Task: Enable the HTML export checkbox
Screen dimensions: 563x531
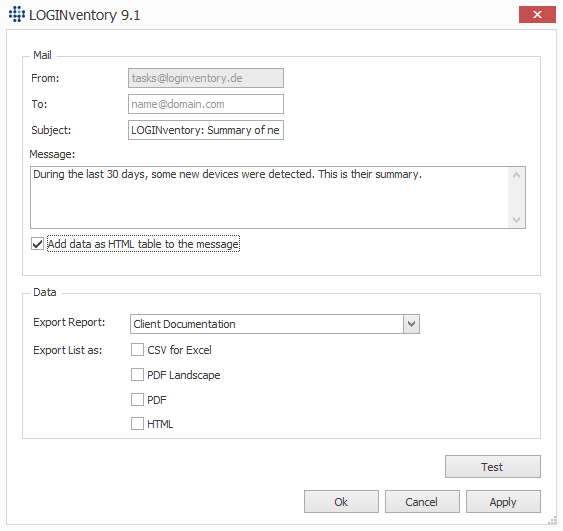Action: click(x=137, y=424)
